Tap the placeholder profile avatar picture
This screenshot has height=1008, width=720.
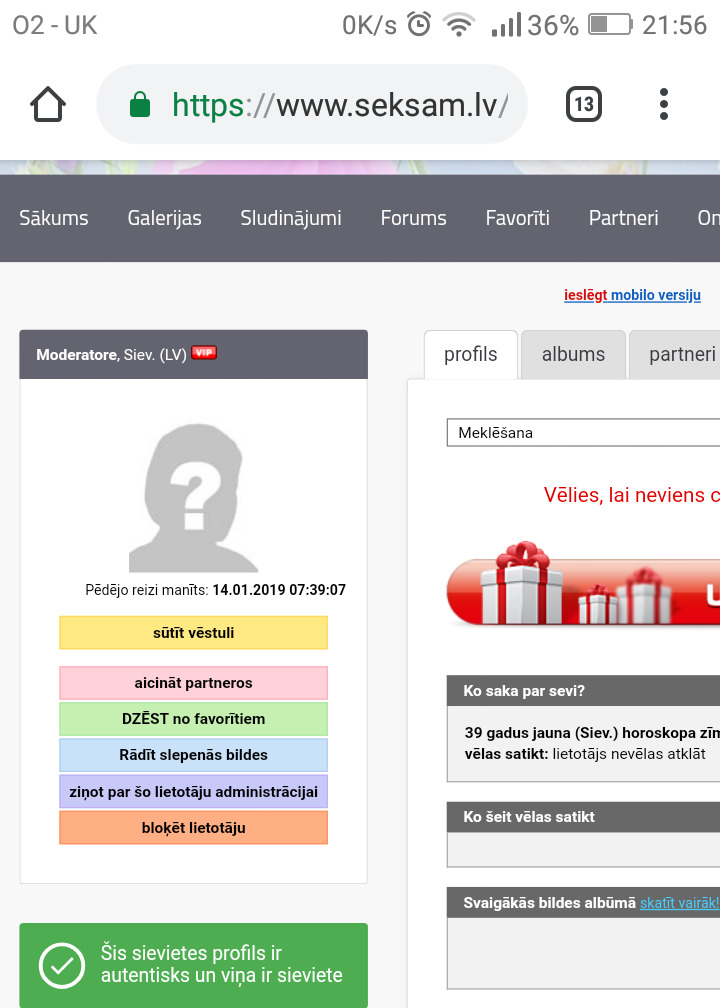click(x=194, y=497)
